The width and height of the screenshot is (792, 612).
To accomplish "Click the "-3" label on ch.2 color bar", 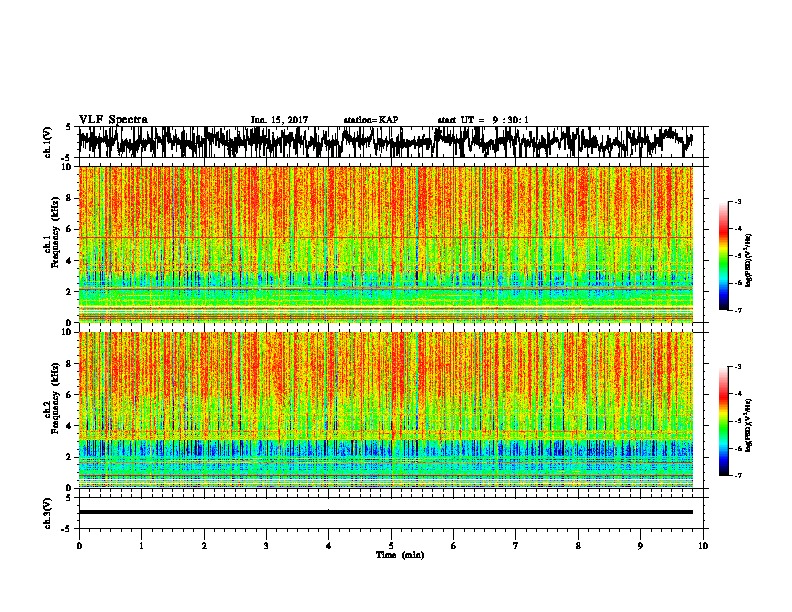I will (x=737, y=367).
